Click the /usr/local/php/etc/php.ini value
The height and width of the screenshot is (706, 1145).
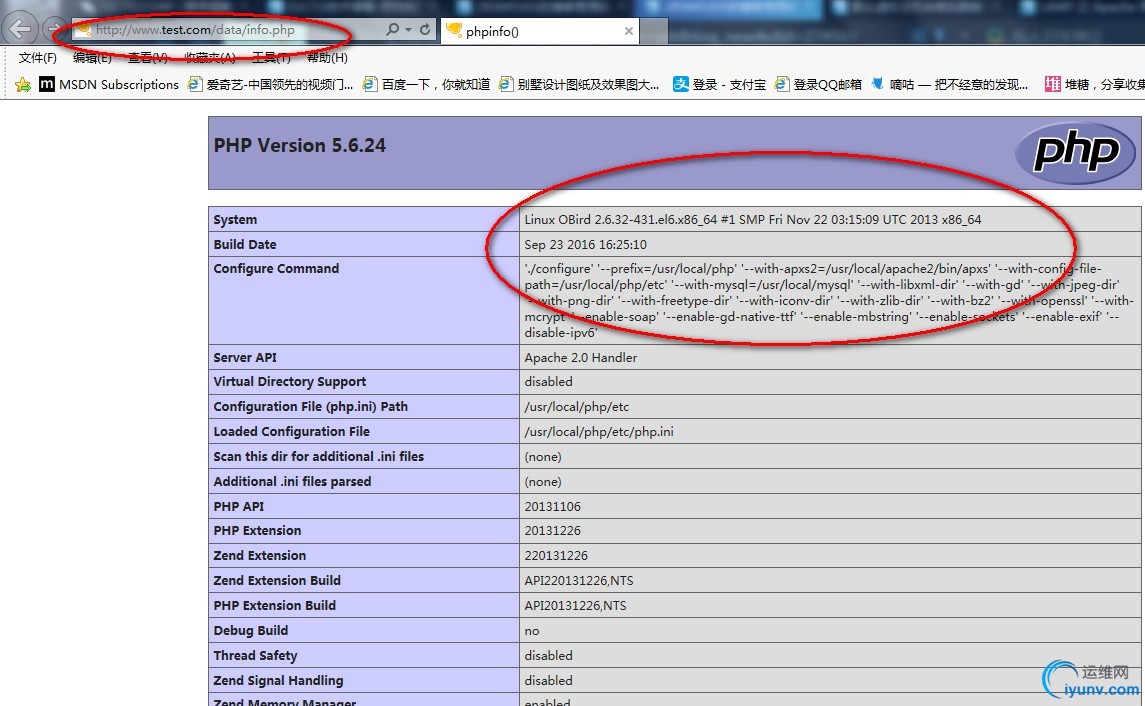[x=599, y=431]
